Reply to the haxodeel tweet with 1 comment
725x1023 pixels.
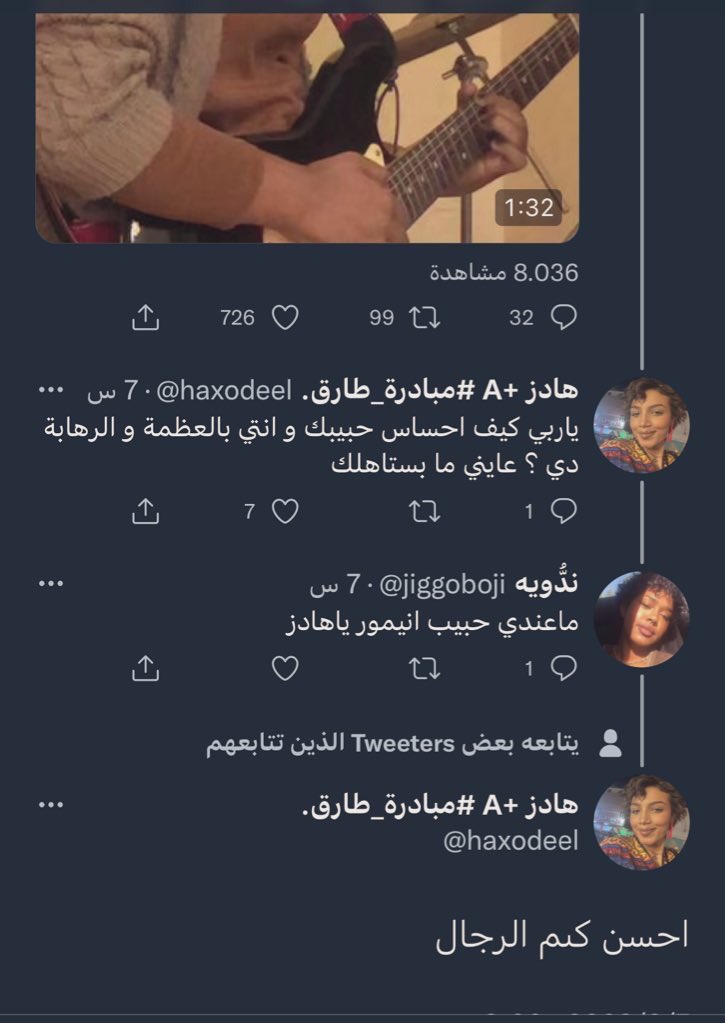coord(563,512)
